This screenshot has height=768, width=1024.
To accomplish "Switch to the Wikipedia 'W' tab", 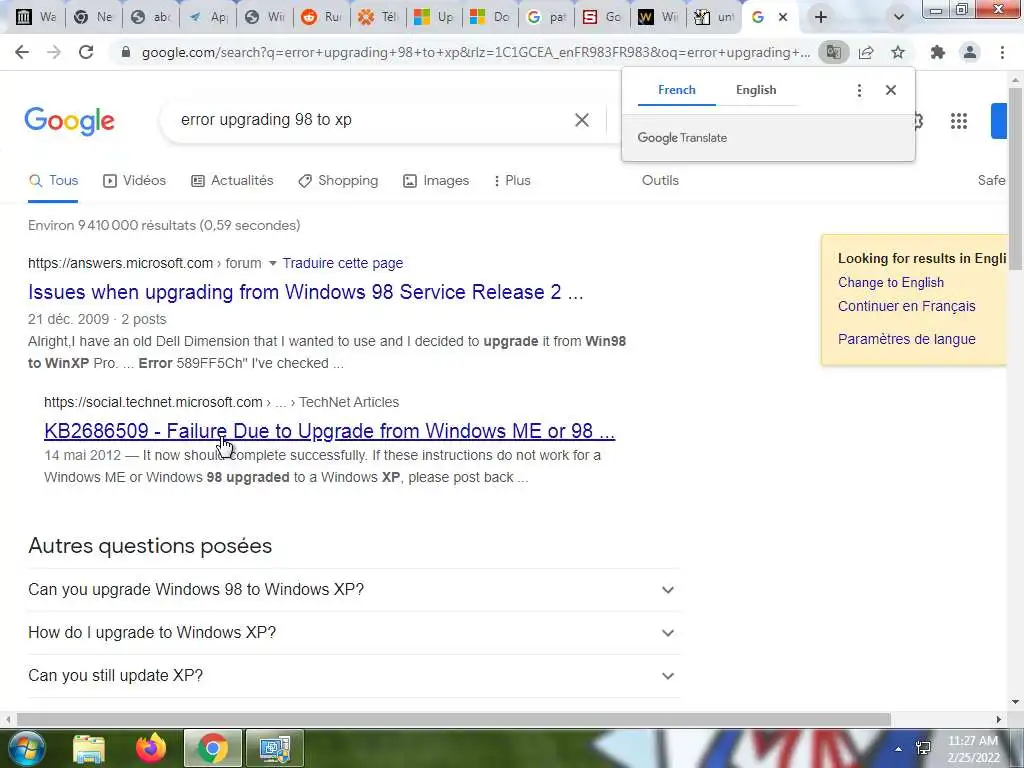I will tap(657, 18).
